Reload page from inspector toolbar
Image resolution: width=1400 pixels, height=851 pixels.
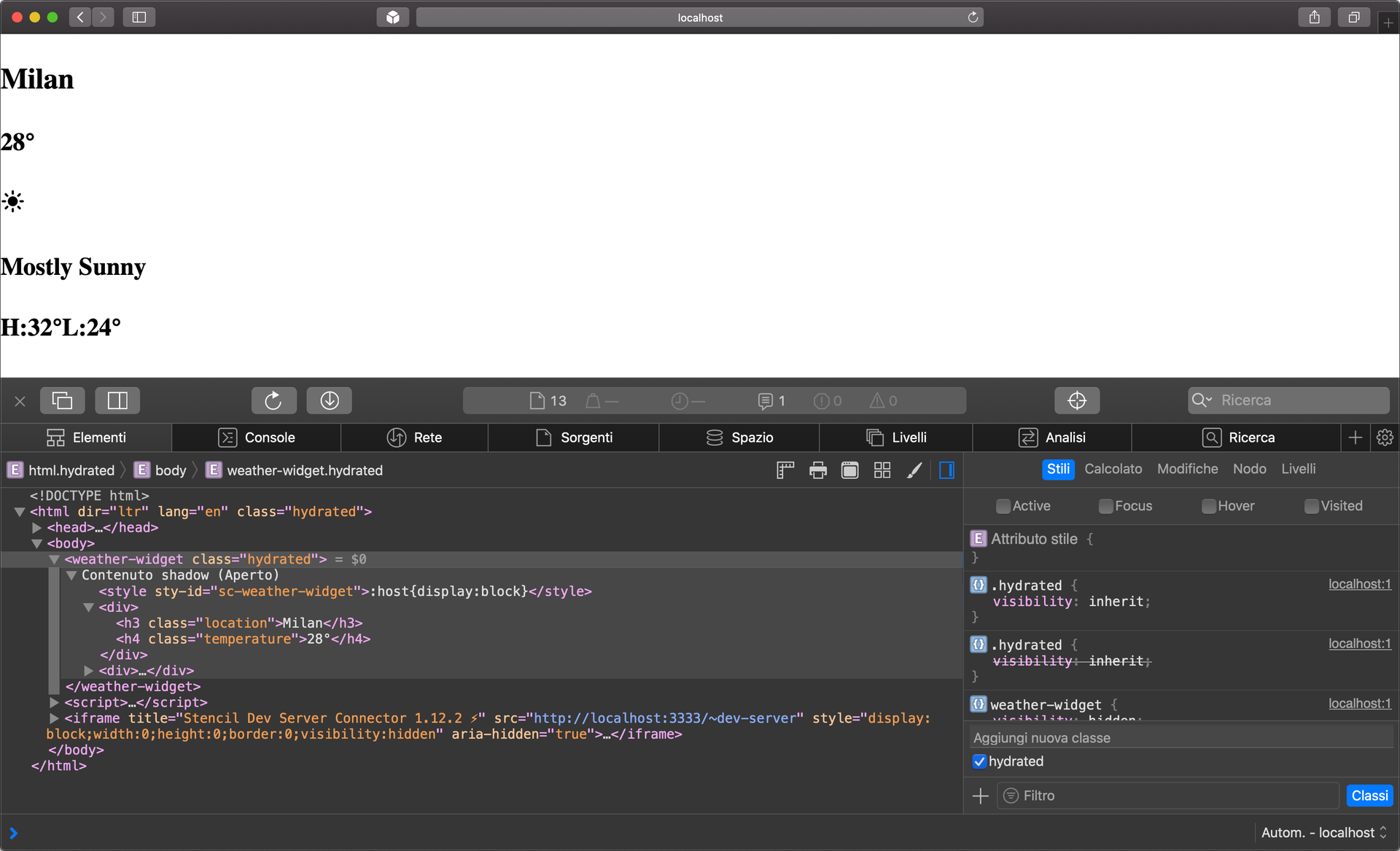point(273,400)
